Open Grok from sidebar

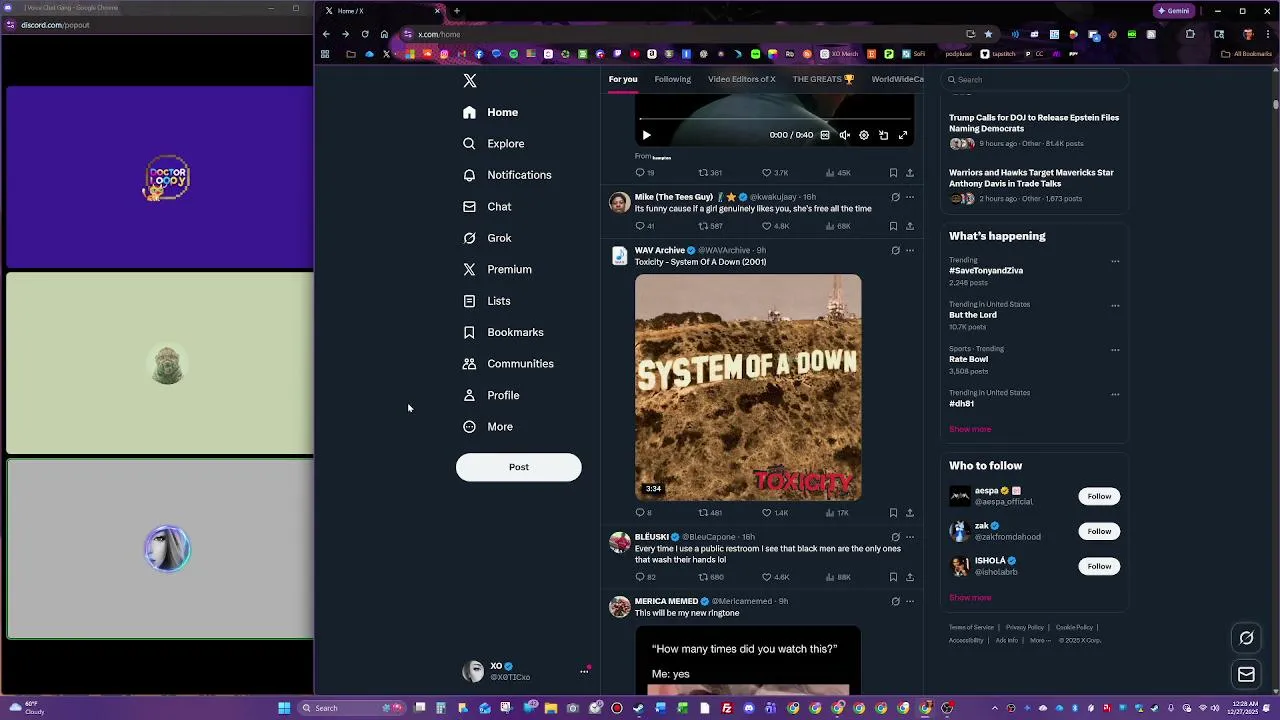tap(487, 238)
